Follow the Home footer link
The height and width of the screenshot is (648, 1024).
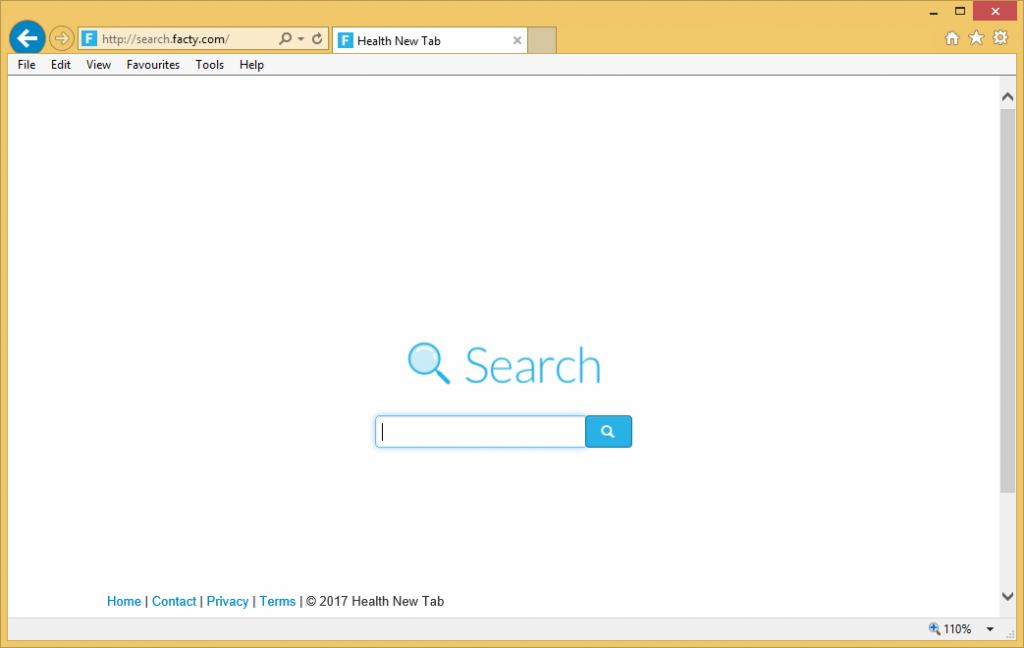[124, 601]
